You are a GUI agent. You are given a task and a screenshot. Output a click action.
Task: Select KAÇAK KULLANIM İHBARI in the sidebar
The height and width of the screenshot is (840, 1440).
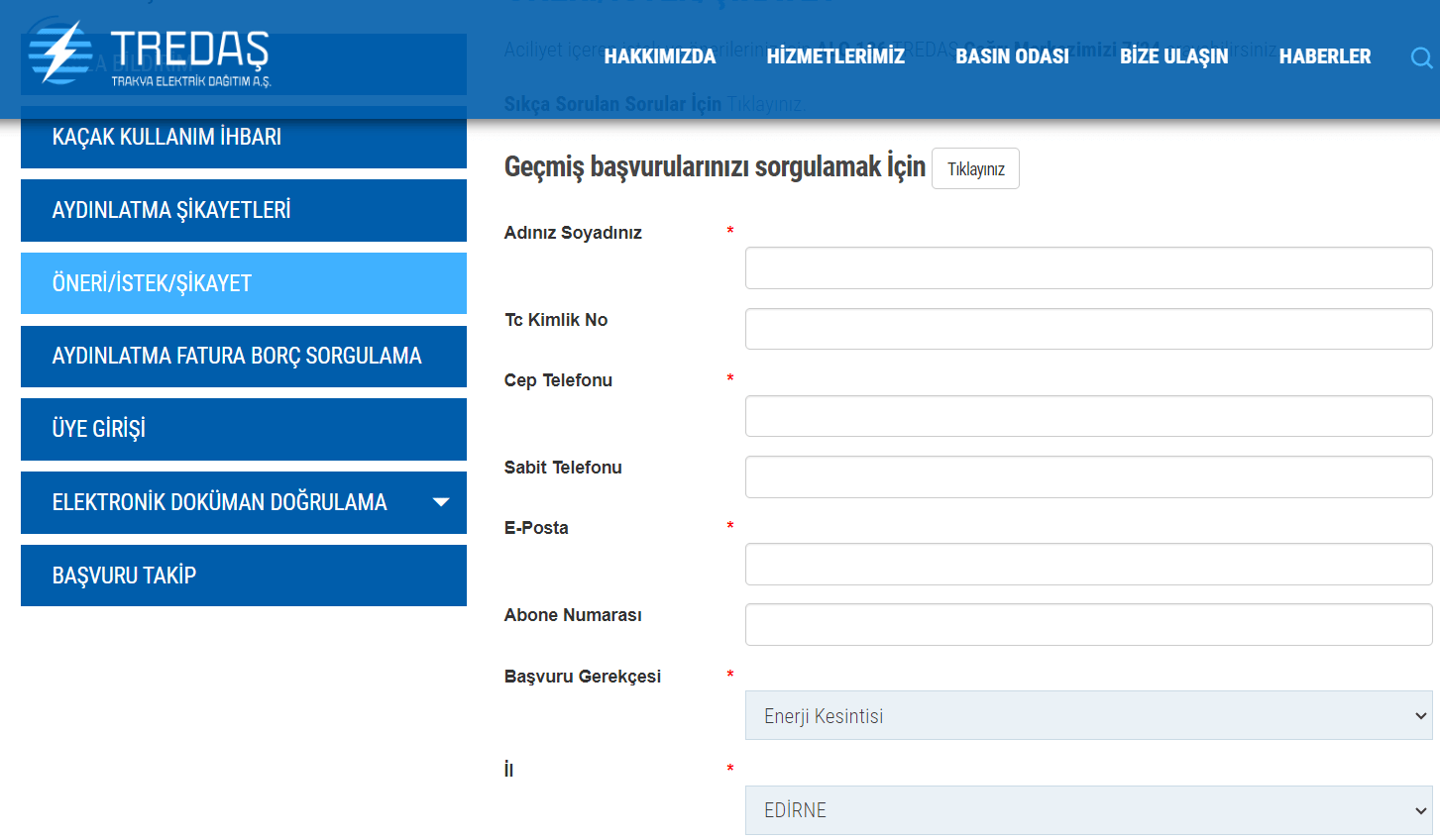tap(243, 137)
